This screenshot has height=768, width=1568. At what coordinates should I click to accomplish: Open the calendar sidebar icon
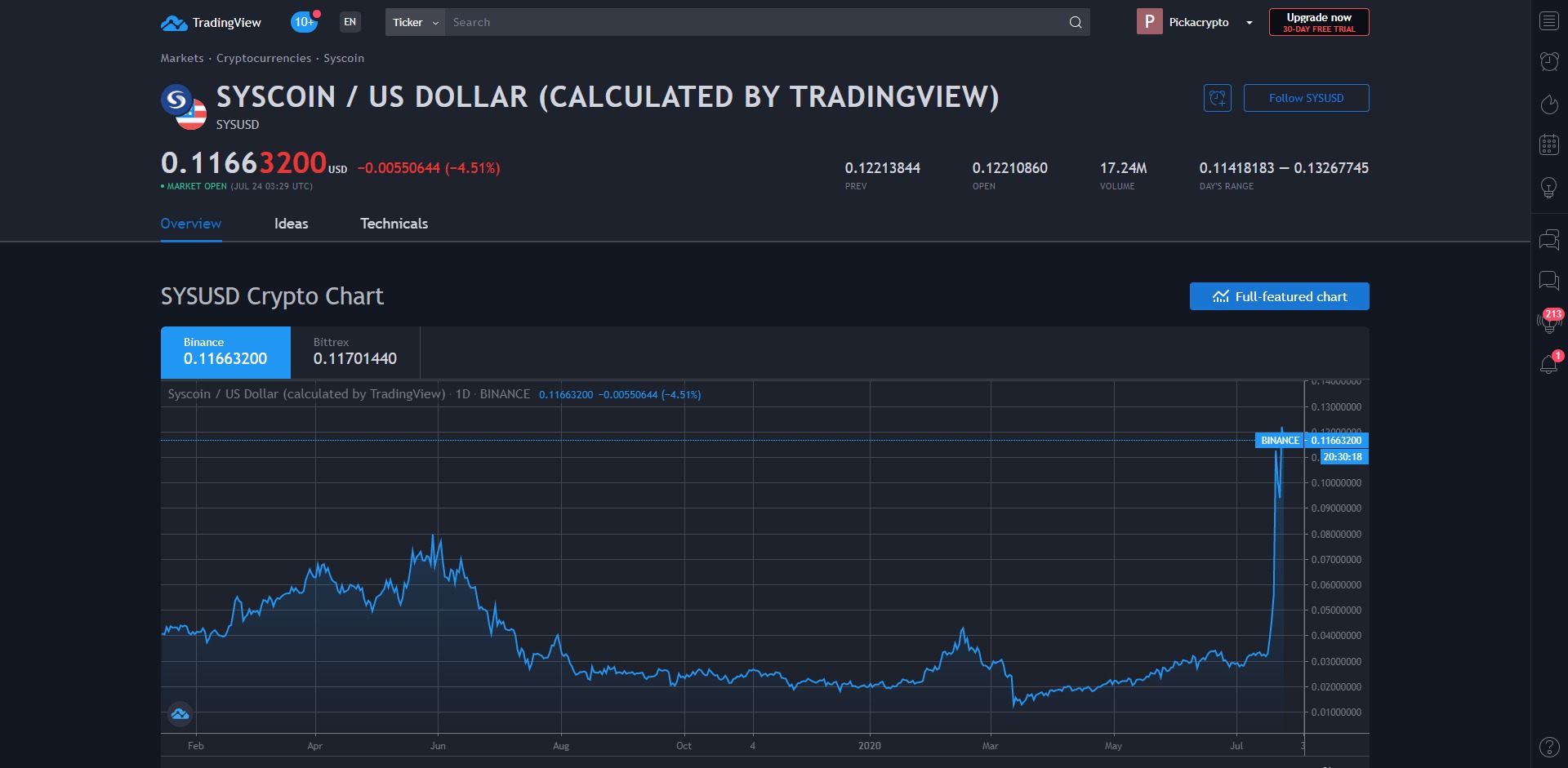tap(1549, 145)
